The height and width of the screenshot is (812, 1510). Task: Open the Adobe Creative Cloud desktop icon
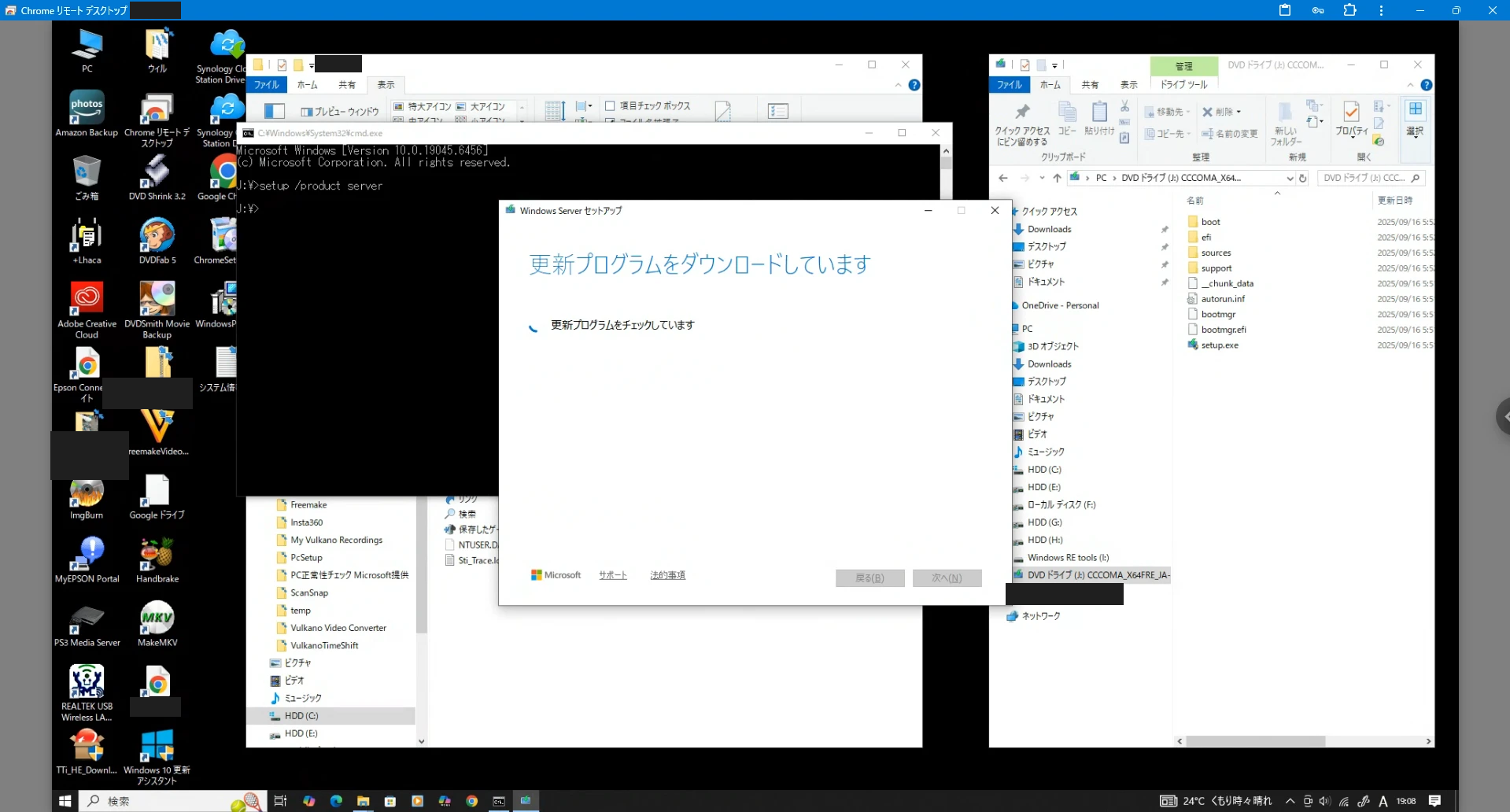click(x=87, y=310)
